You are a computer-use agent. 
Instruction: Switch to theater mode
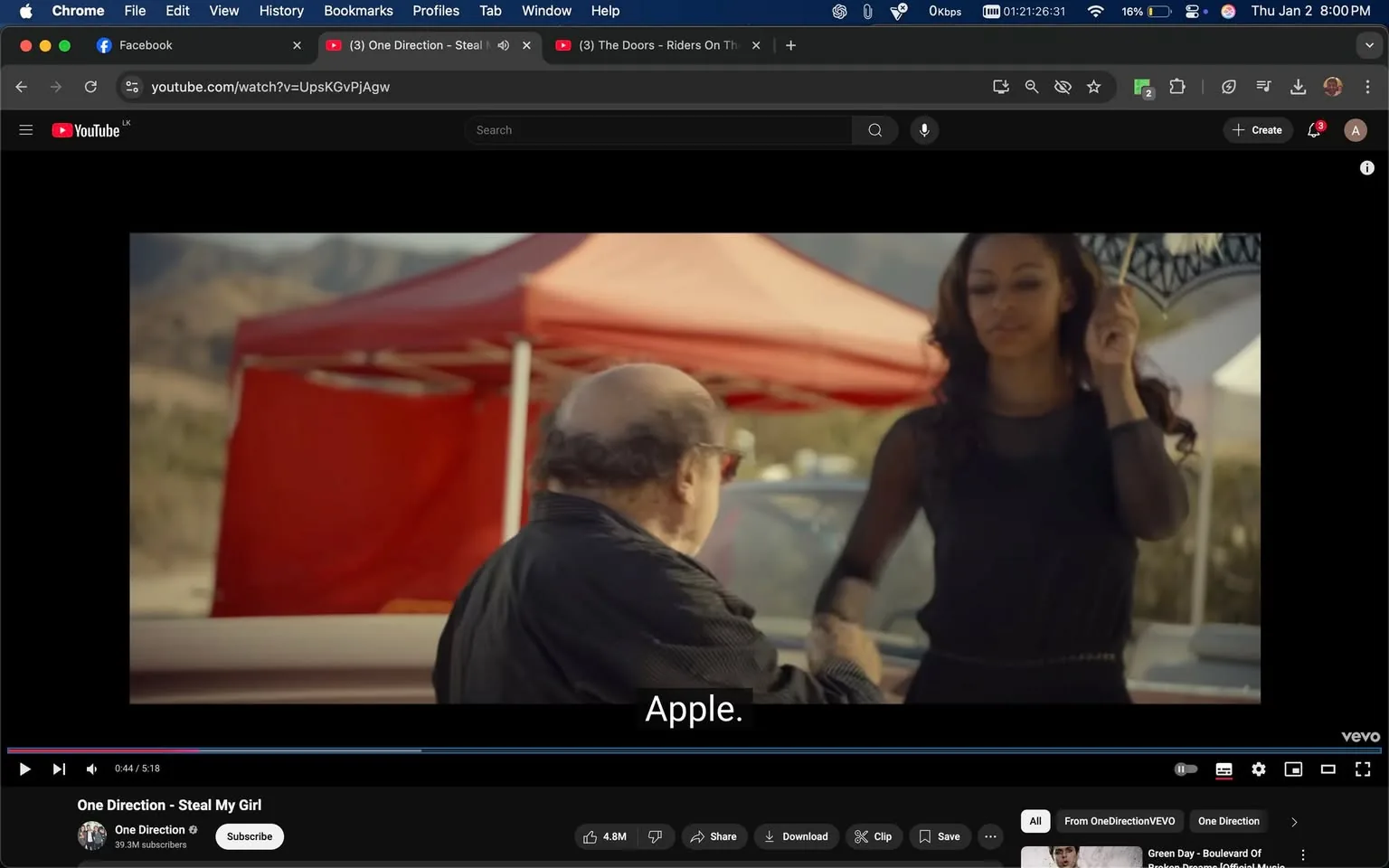coord(1328,769)
